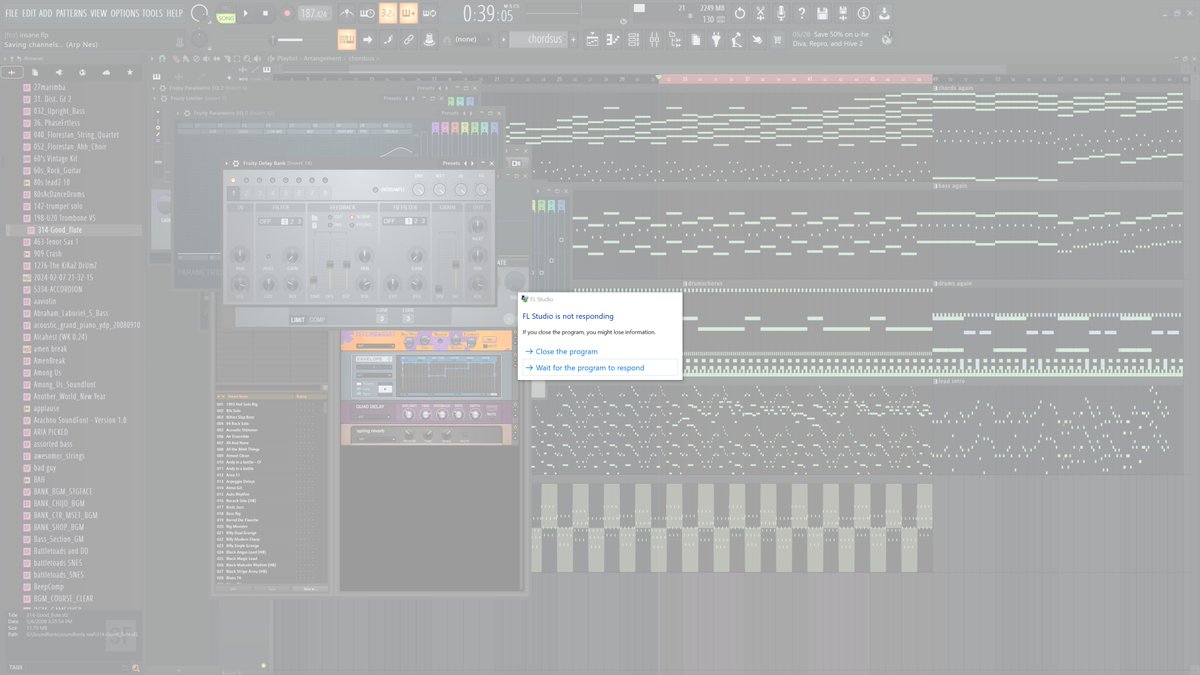Click the Record button
The width and height of the screenshot is (1200, 675).
[287, 13]
